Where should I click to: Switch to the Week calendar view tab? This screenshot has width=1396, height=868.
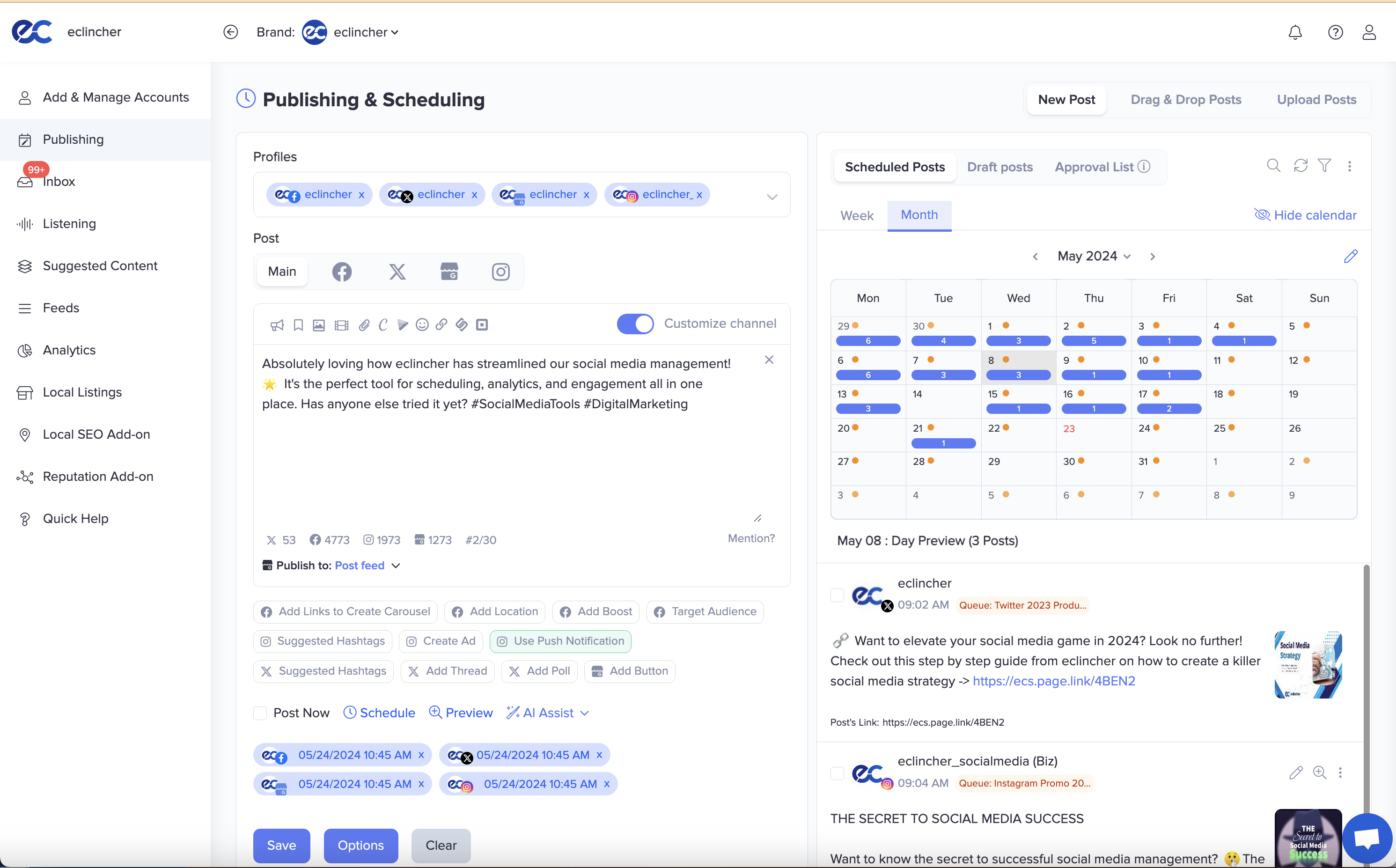coord(857,215)
